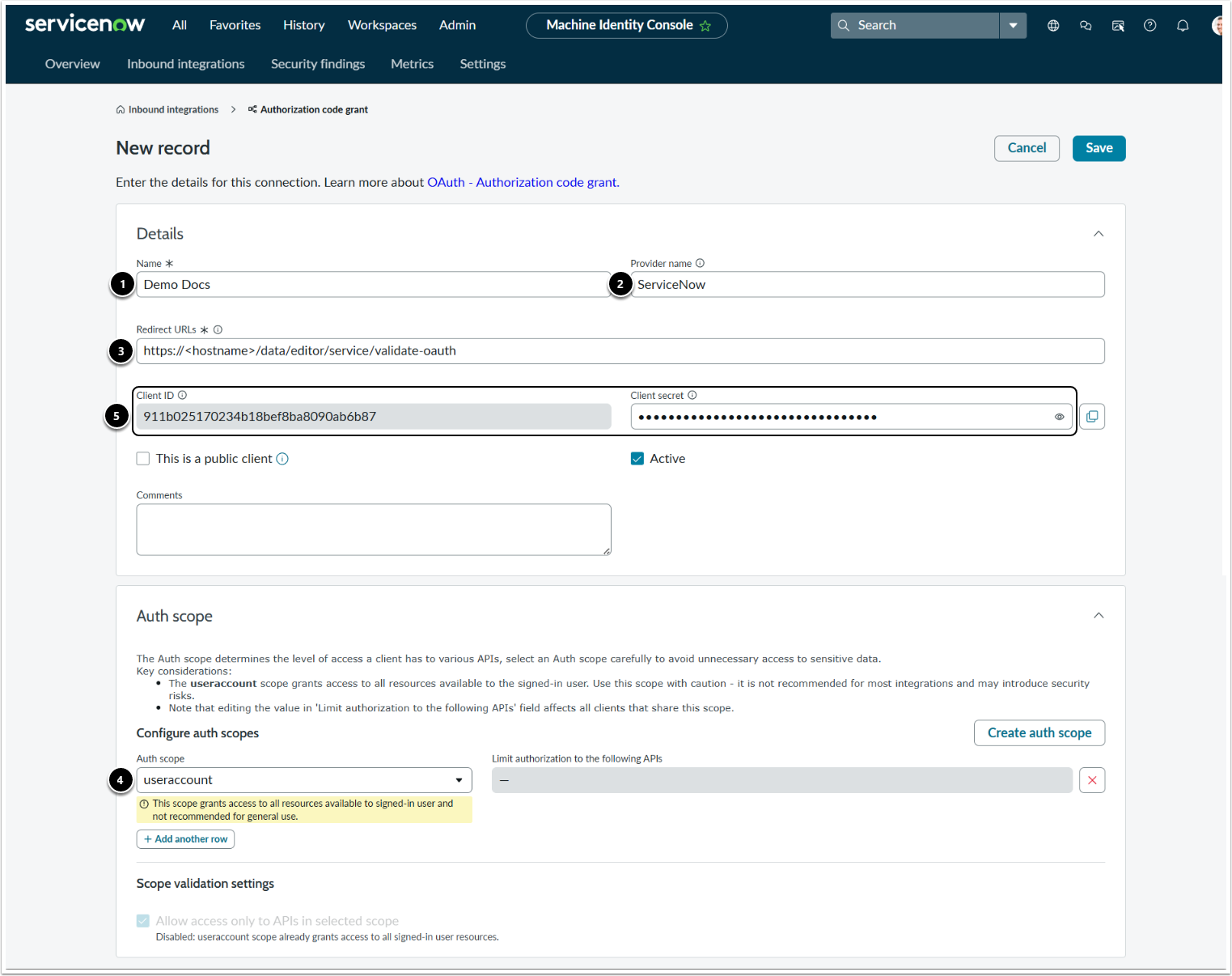The width and height of the screenshot is (1232, 976).
Task: Click the Save button
Action: tap(1099, 148)
